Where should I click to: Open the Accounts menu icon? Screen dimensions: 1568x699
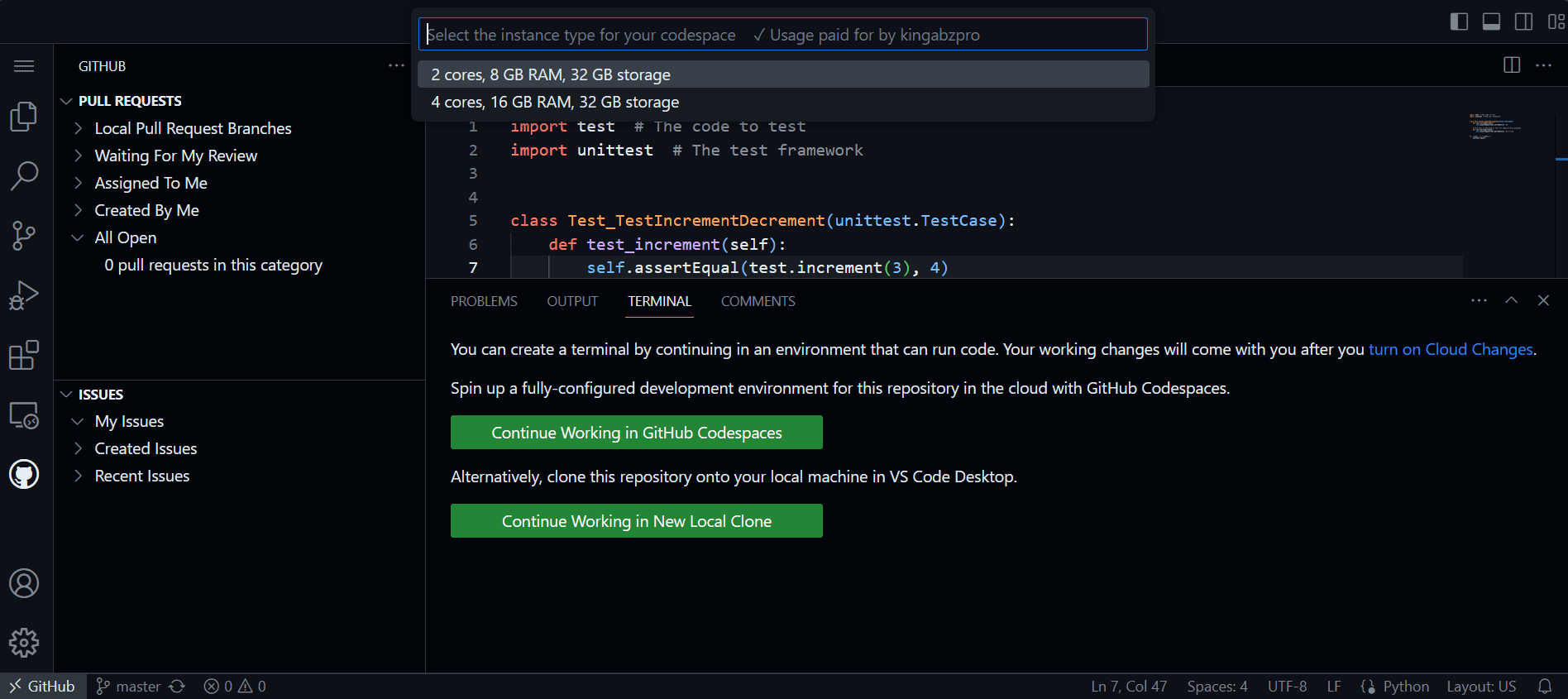(x=24, y=583)
